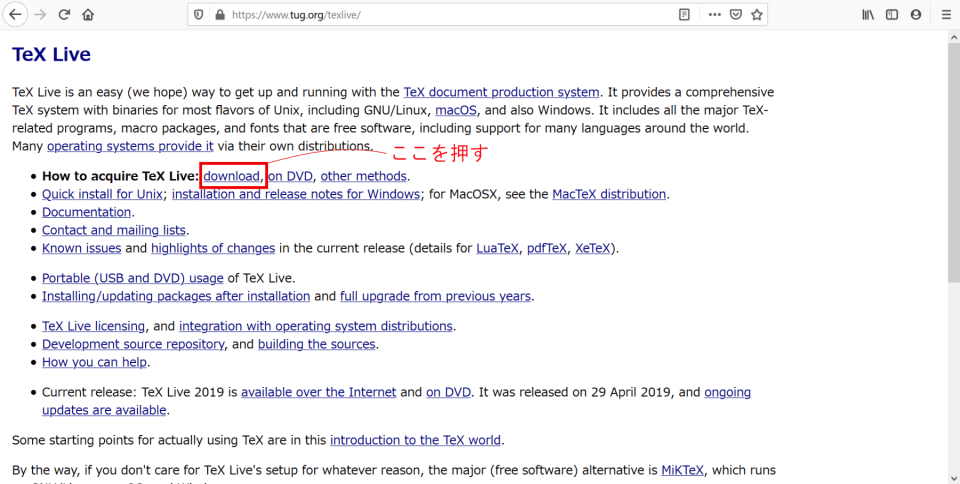Open the Firefox account icon

pyautogui.click(x=916, y=15)
